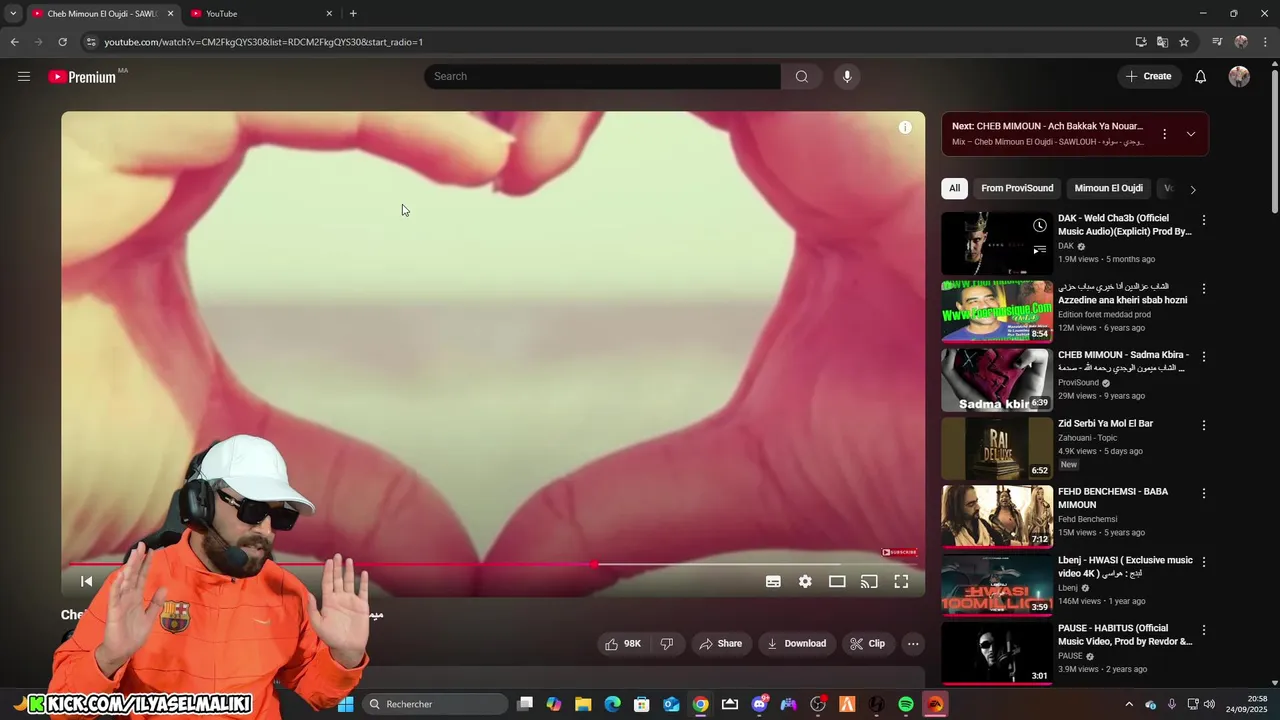Select the From ProviSound chip
Viewport: 1280px width, 720px height.
[x=1017, y=188]
